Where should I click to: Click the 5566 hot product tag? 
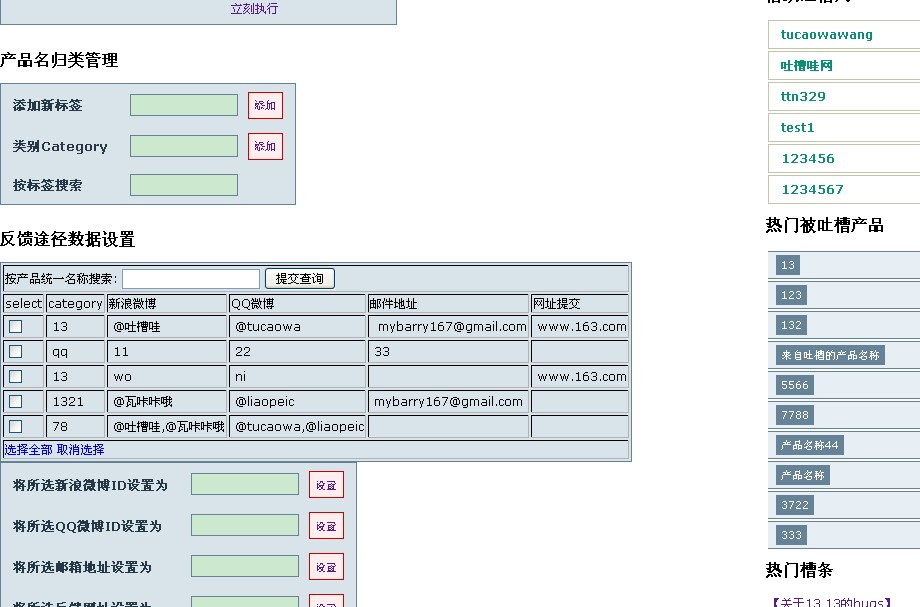click(795, 385)
